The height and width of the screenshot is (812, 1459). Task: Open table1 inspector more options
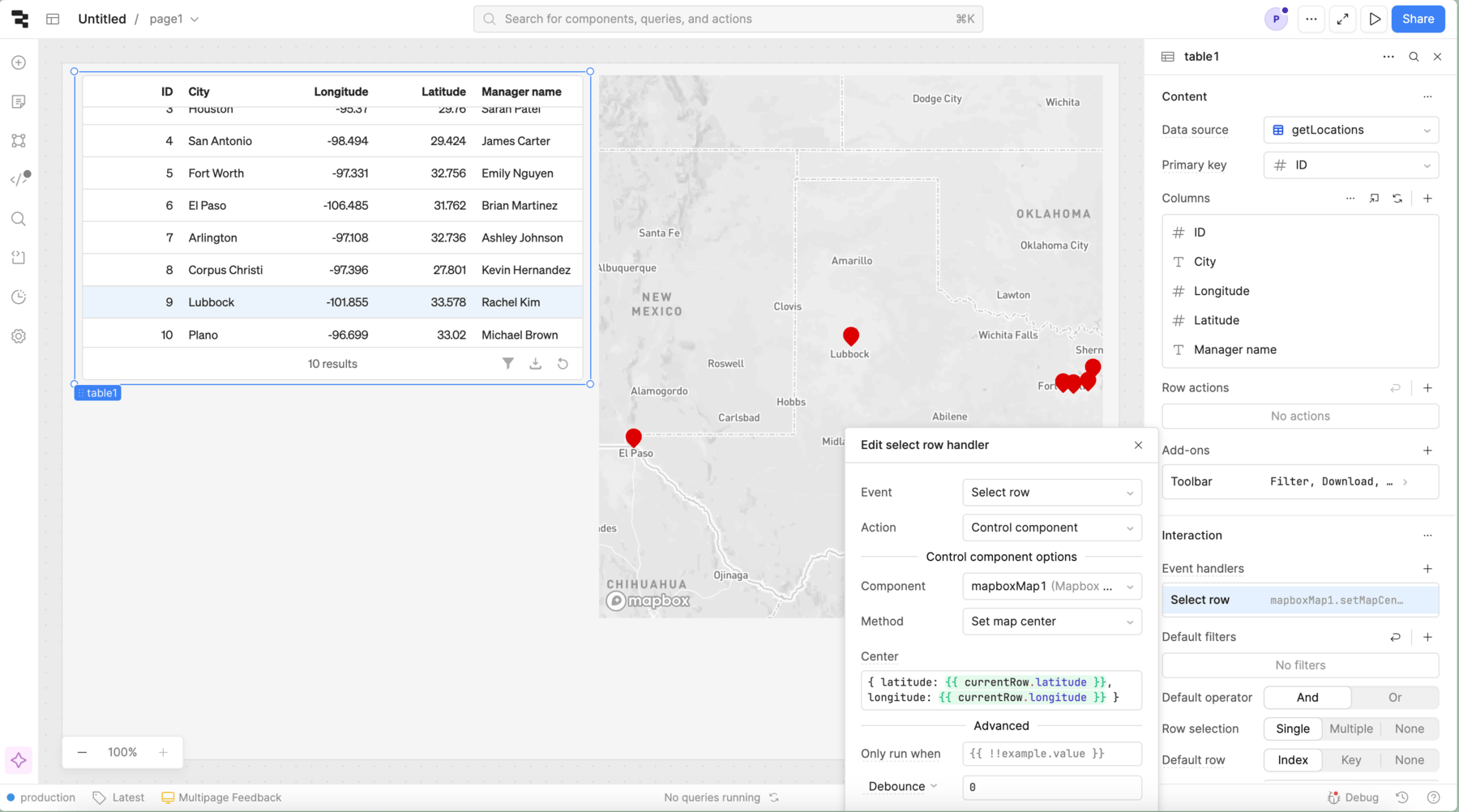[x=1388, y=57]
